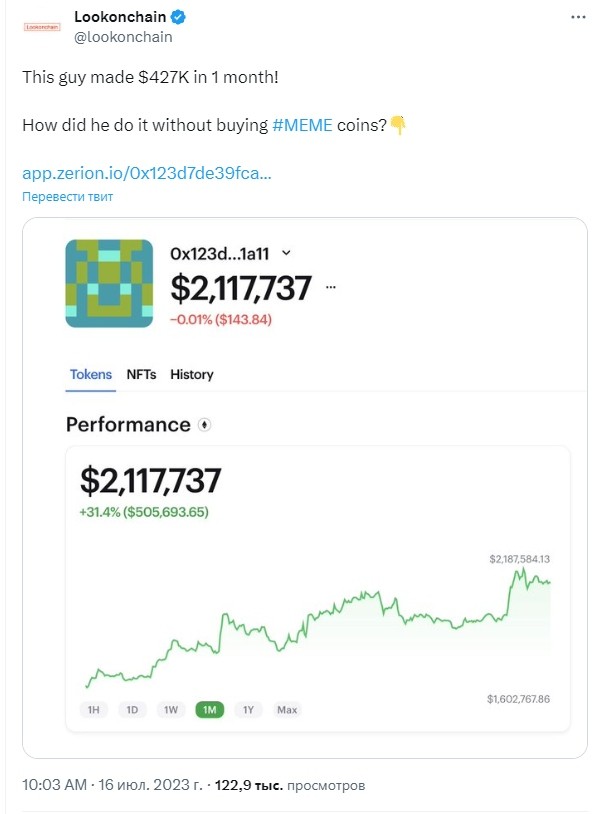
Task: Switch to the Tokens tab
Action: click(91, 374)
